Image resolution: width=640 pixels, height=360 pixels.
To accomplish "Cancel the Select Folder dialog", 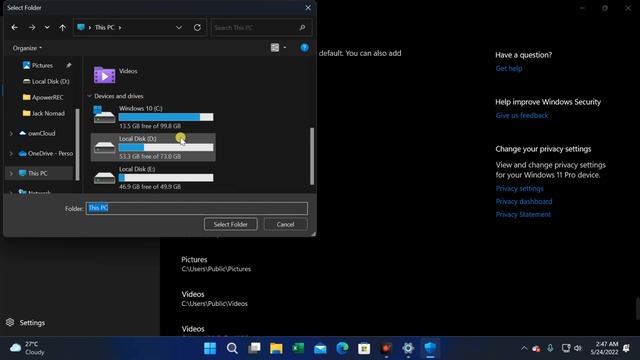I will pos(285,224).
